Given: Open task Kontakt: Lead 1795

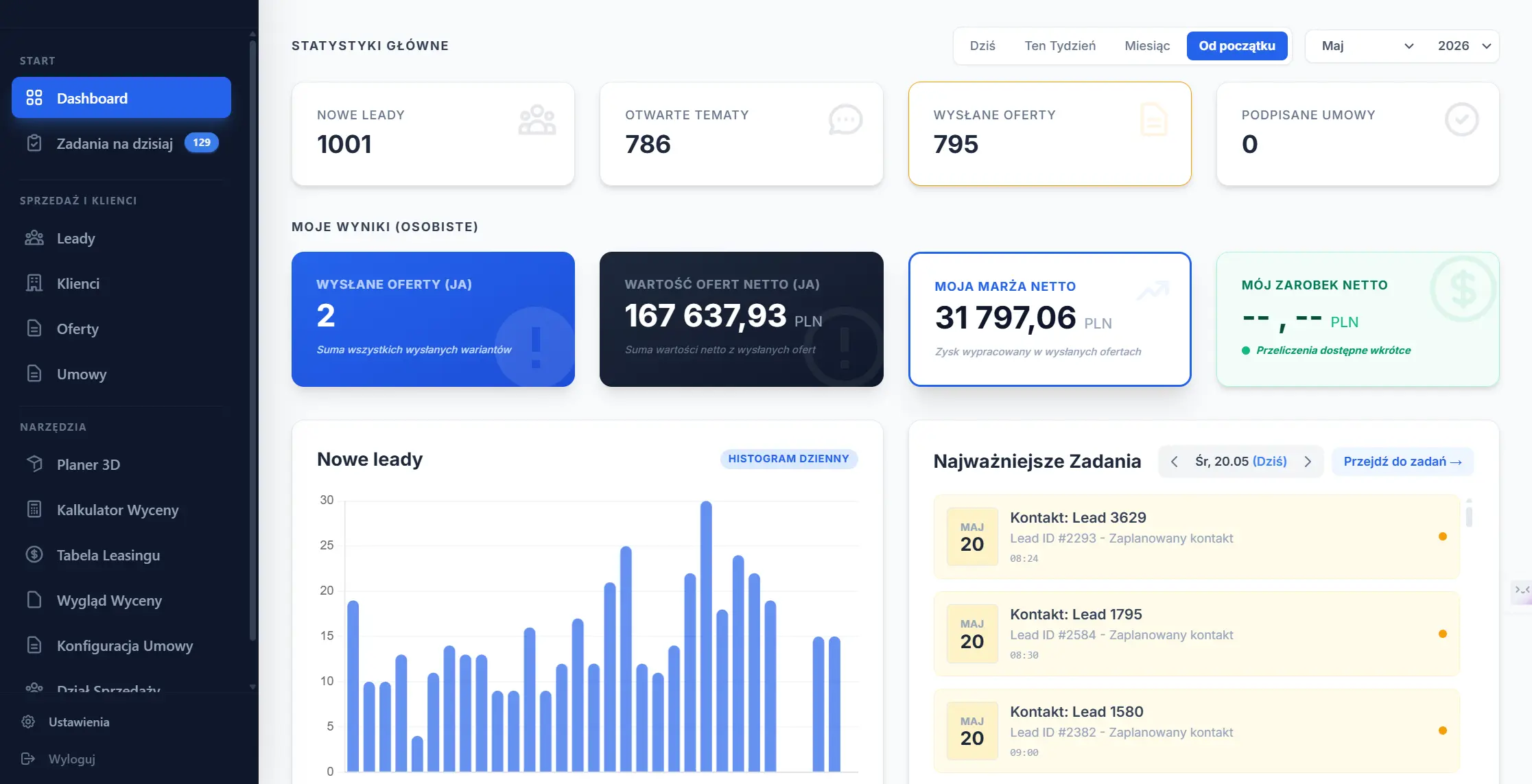Looking at the screenshot, I should click(1197, 634).
